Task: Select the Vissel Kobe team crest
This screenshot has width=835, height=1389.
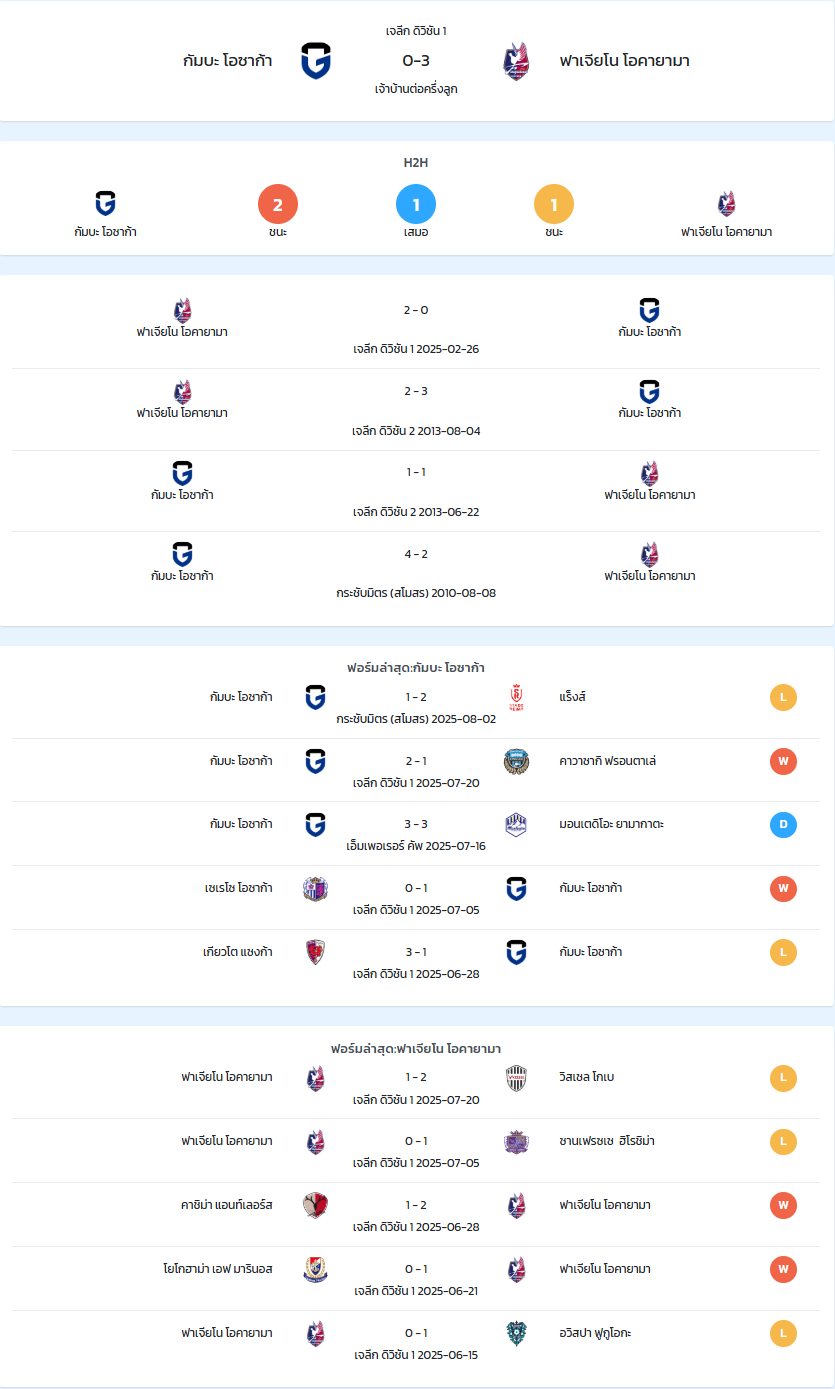Action: click(516, 1078)
